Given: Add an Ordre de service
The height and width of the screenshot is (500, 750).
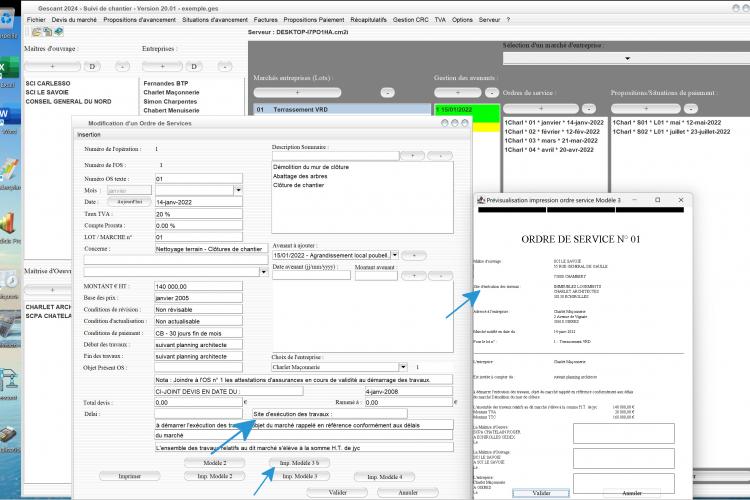Looking at the screenshot, I should coord(541,109).
